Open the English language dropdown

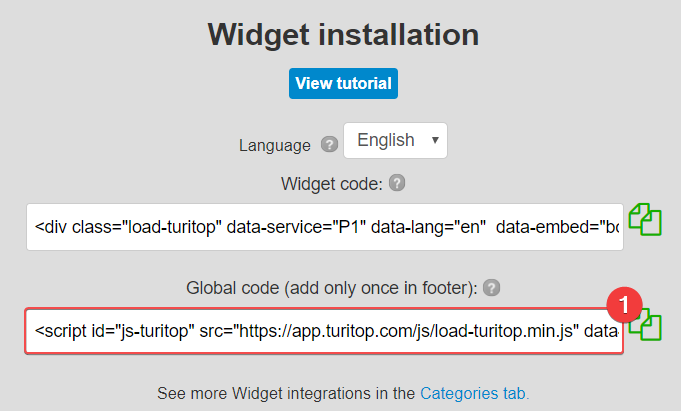tap(395, 140)
